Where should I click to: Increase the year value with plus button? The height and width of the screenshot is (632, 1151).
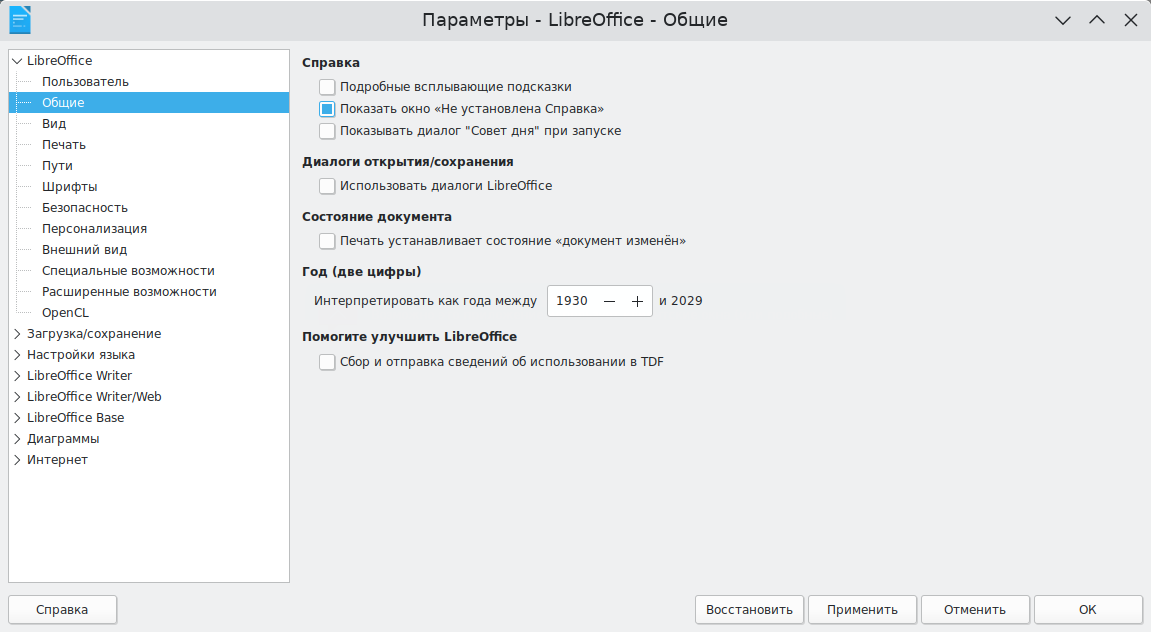point(637,301)
